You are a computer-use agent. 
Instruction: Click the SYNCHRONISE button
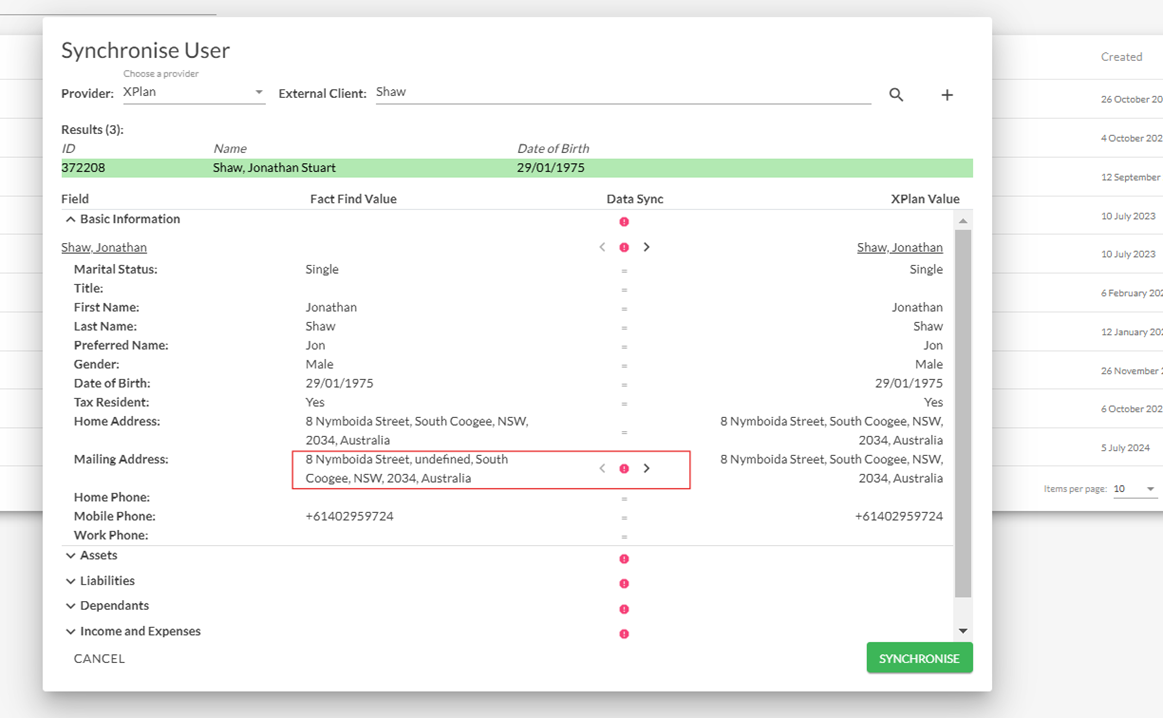pyautogui.click(x=919, y=658)
